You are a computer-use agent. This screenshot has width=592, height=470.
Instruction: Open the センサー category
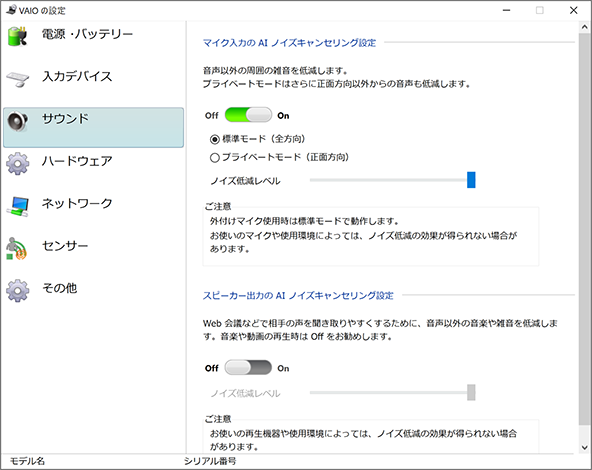pyautogui.click(x=93, y=254)
